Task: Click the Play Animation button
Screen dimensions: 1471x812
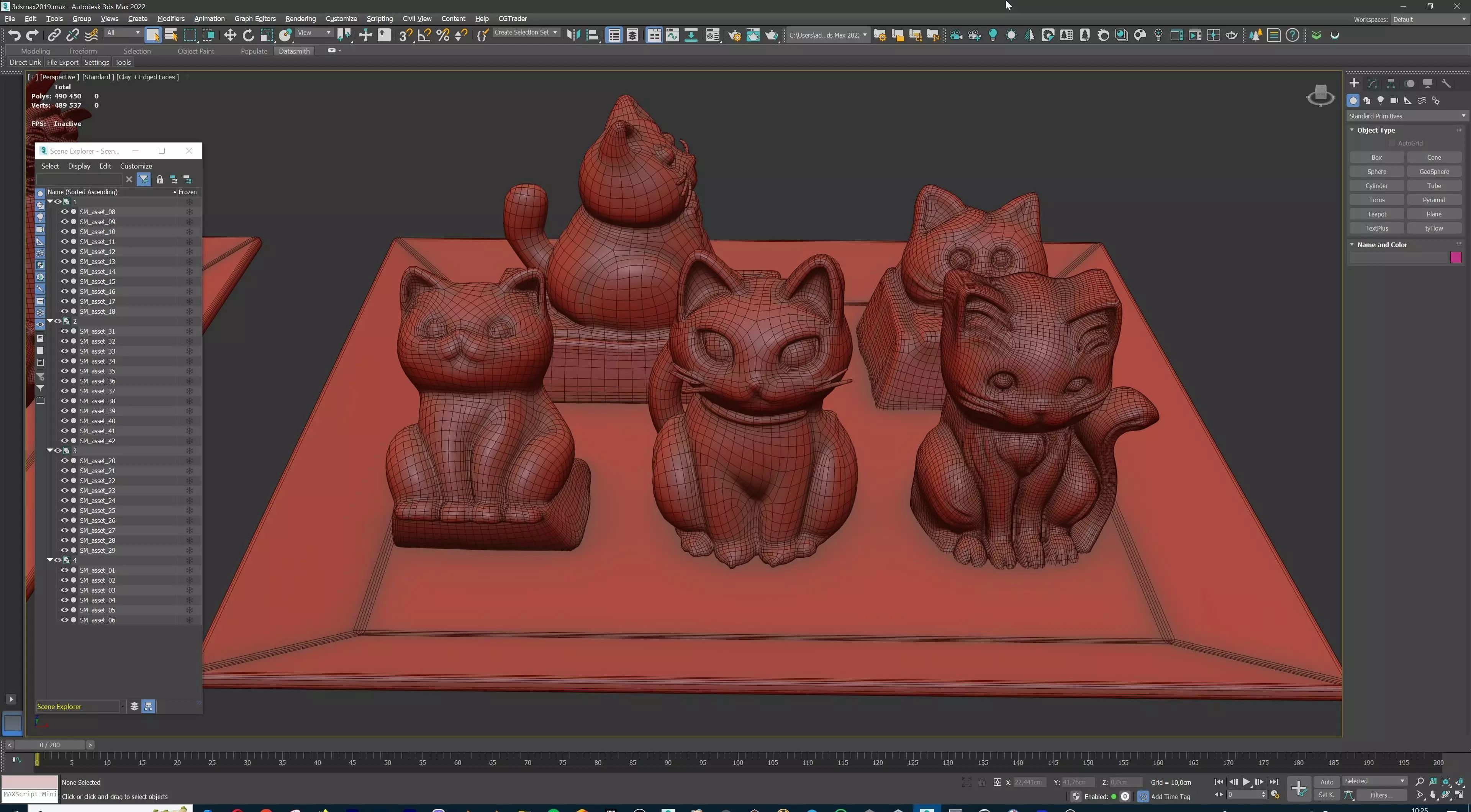Action: (x=1246, y=782)
